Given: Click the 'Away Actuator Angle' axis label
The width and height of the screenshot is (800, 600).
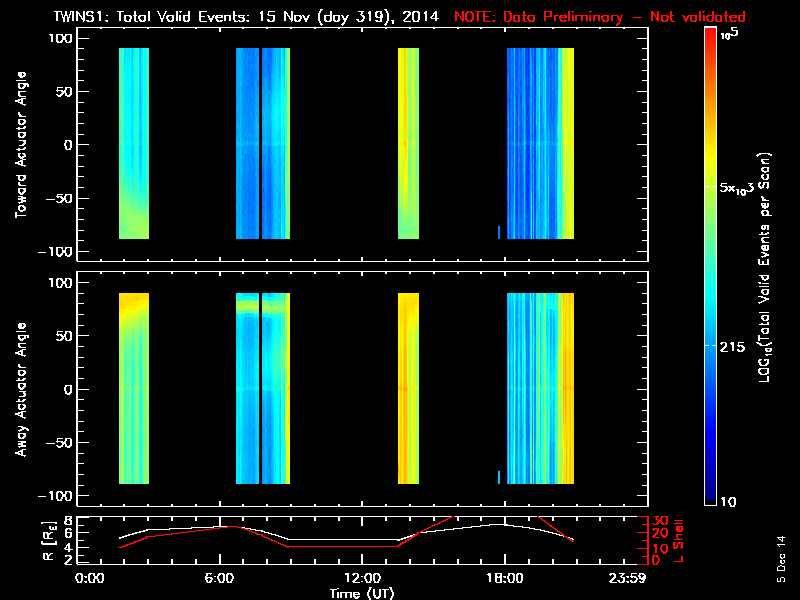Looking at the screenshot, I should click(18, 389).
